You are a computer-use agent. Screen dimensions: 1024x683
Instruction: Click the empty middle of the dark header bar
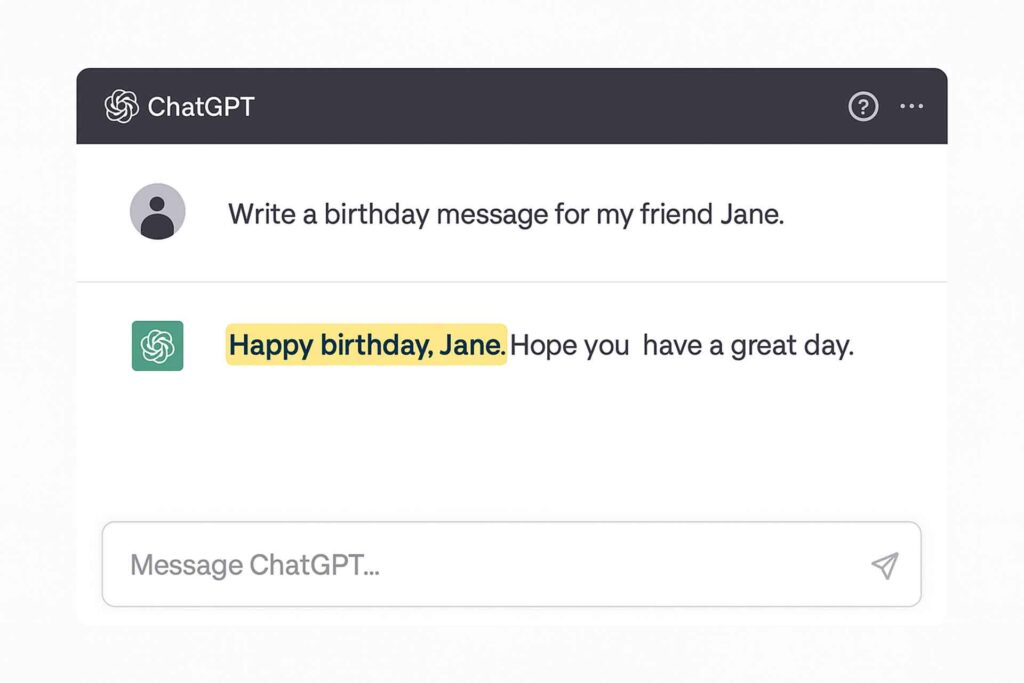pos(550,106)
